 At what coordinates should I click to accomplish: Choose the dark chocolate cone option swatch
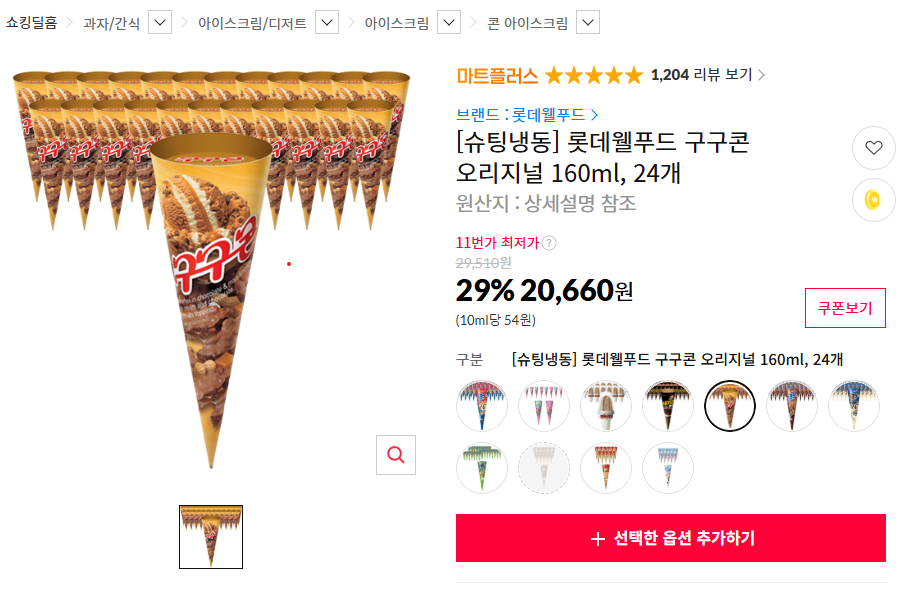(668, 406)
